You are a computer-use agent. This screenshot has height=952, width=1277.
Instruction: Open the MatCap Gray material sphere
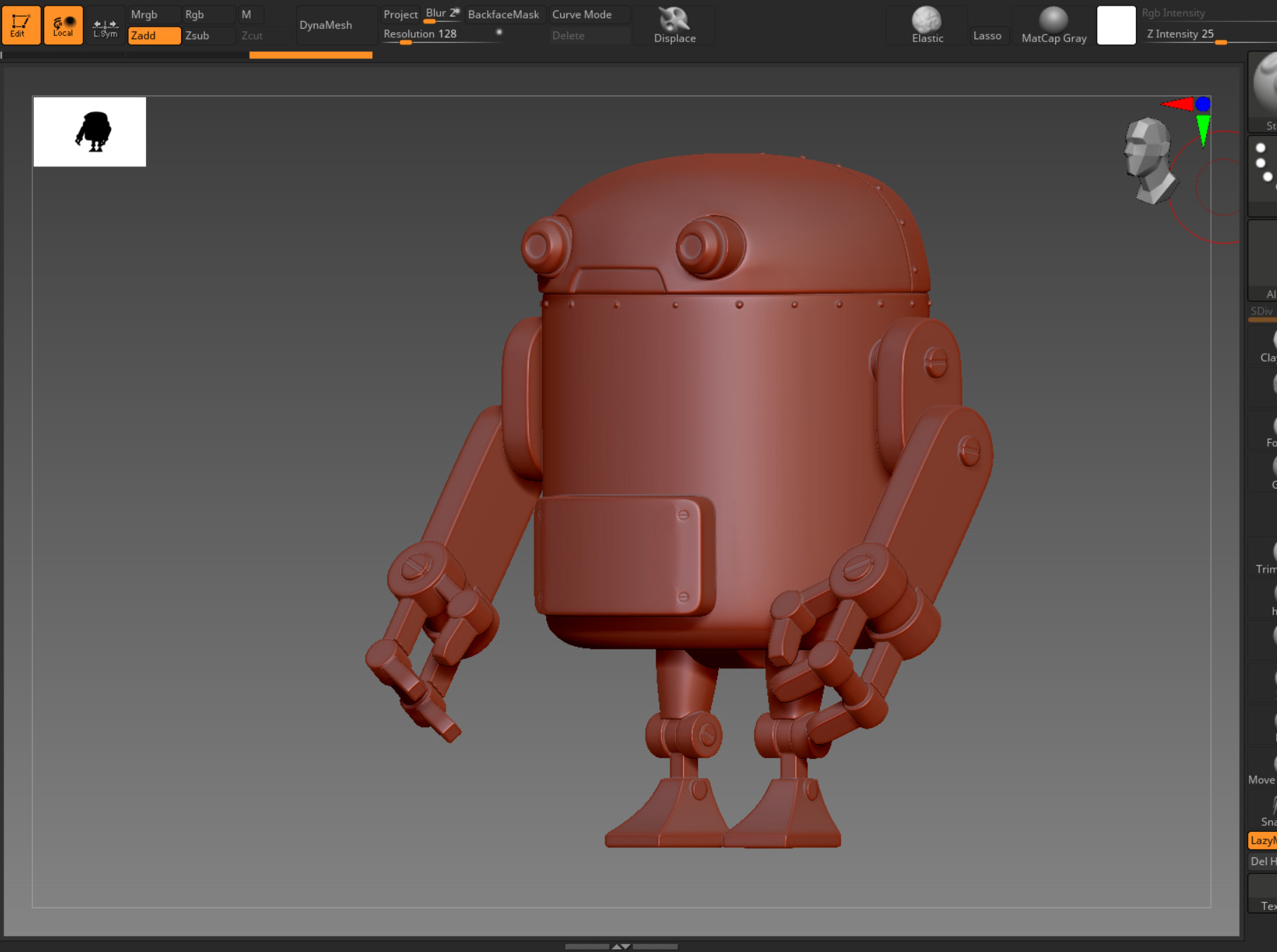1054,25
